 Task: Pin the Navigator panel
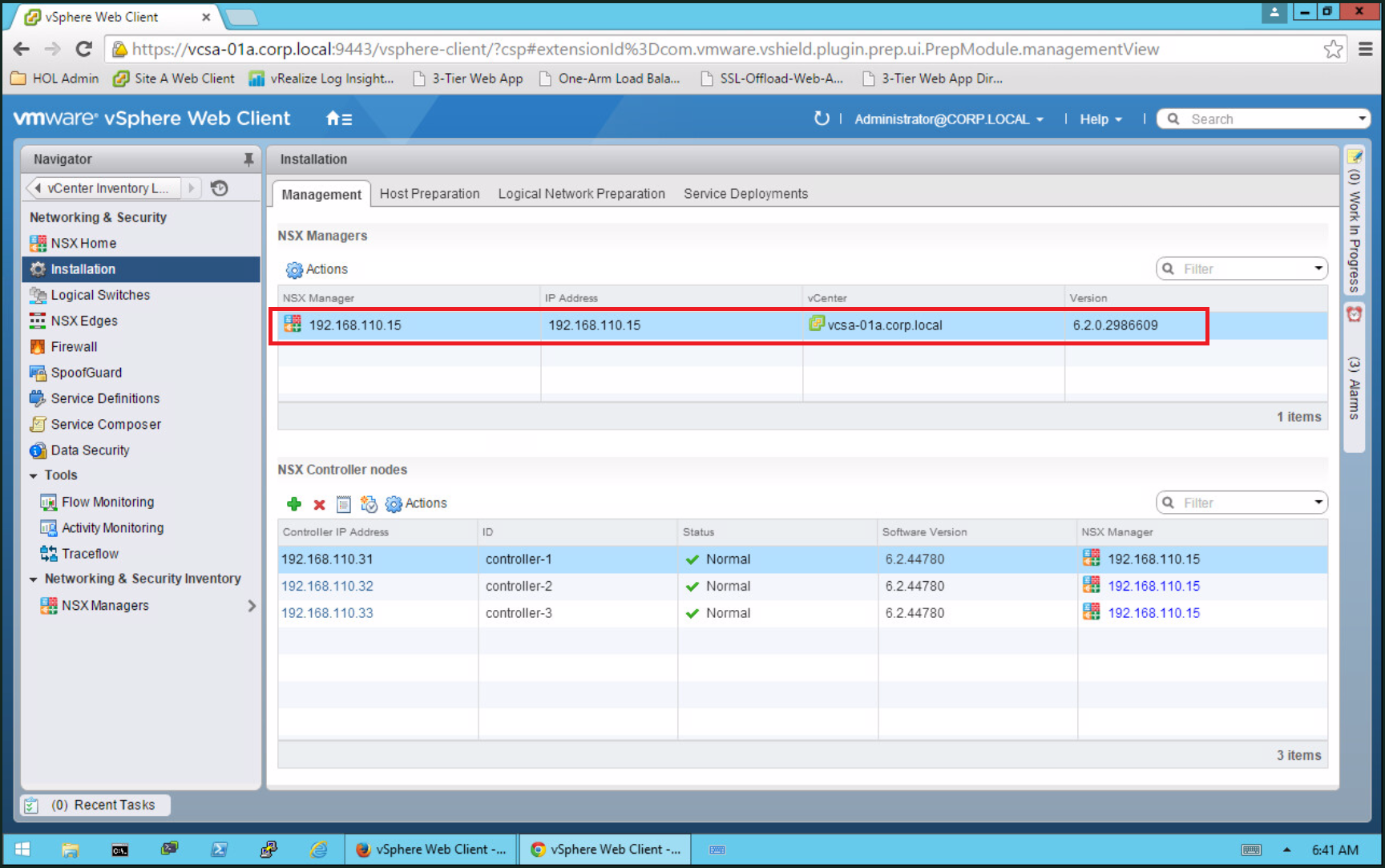coord(248,159)
